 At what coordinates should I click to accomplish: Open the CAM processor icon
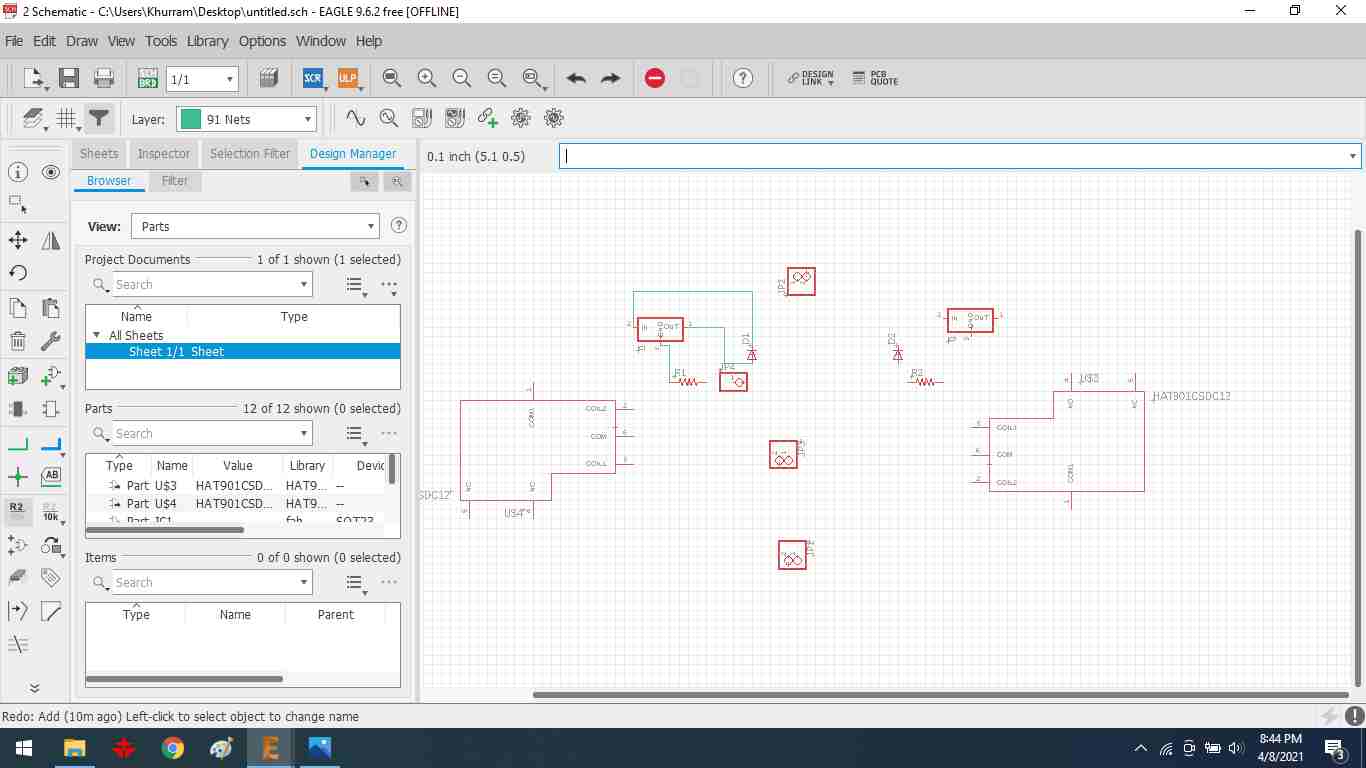point(268,78)
